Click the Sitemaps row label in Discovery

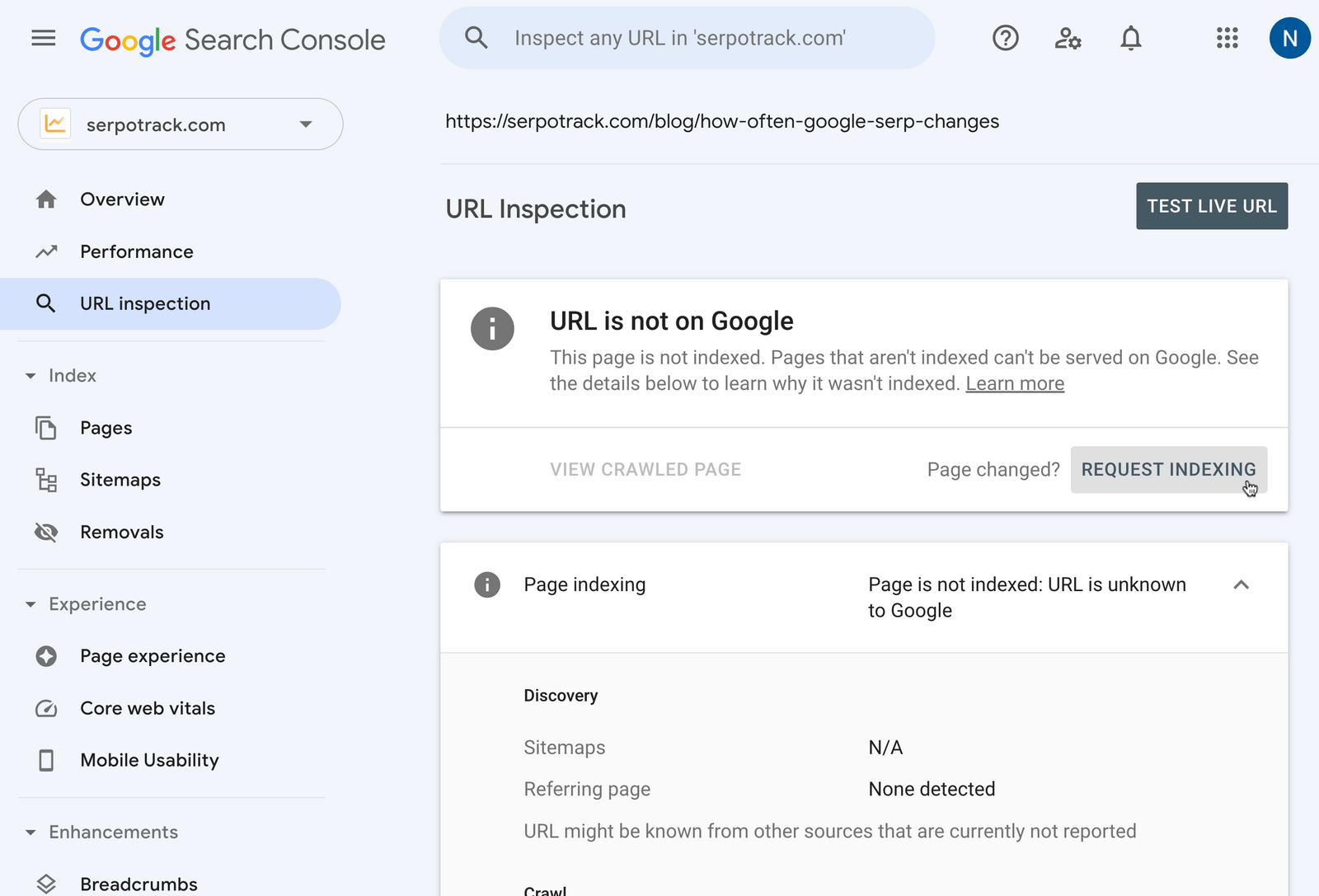tap(565, 748)
